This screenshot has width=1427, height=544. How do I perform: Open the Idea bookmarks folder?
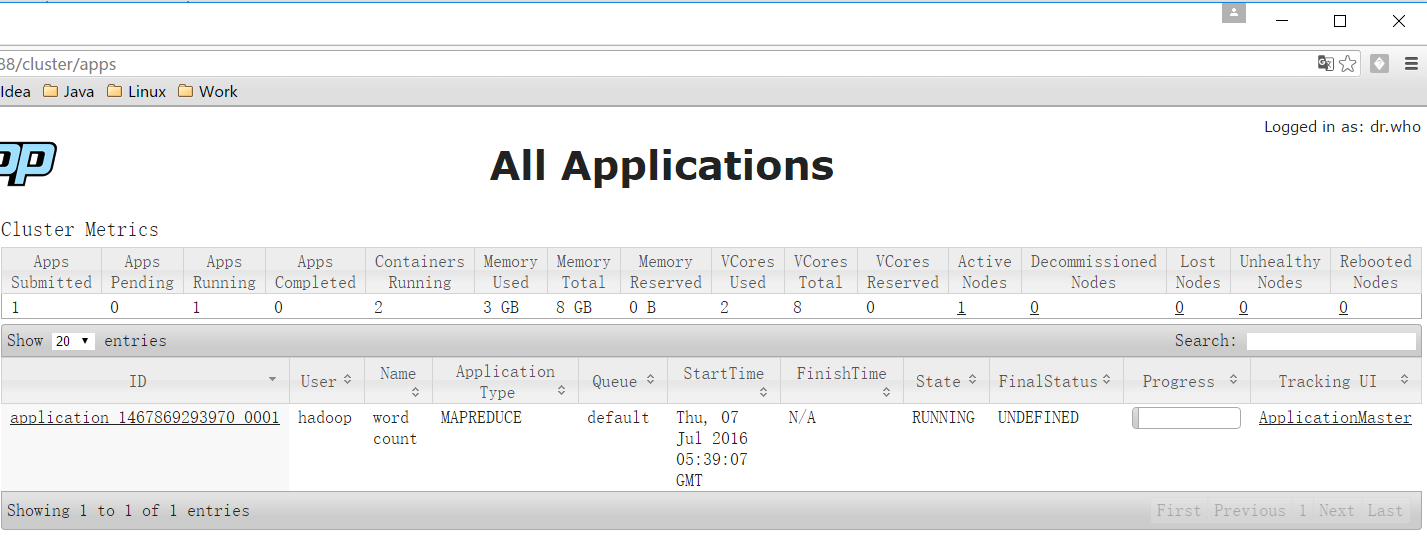15,91
